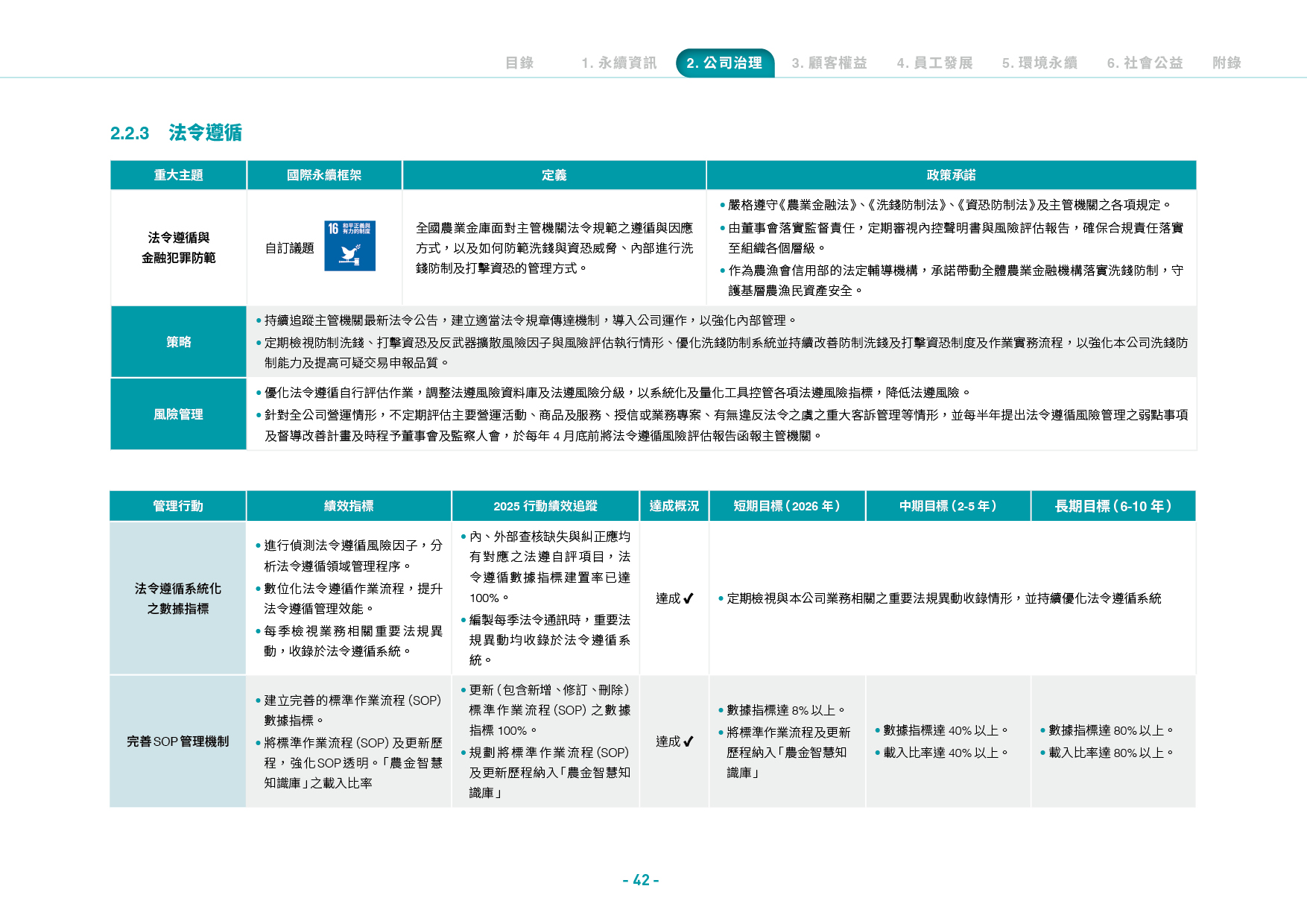Select the 策略 row label cell

click(x=179, y=342)
